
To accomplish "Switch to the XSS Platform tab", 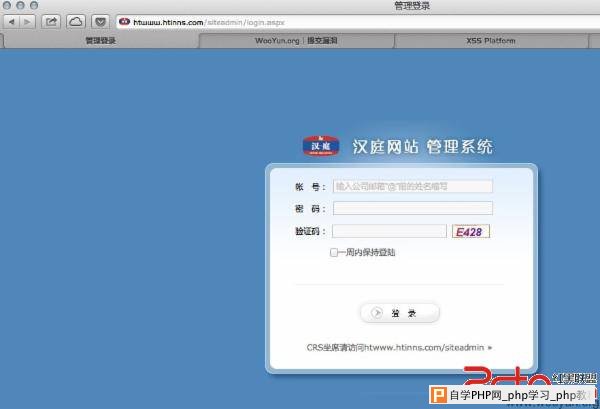I will 491,41.
